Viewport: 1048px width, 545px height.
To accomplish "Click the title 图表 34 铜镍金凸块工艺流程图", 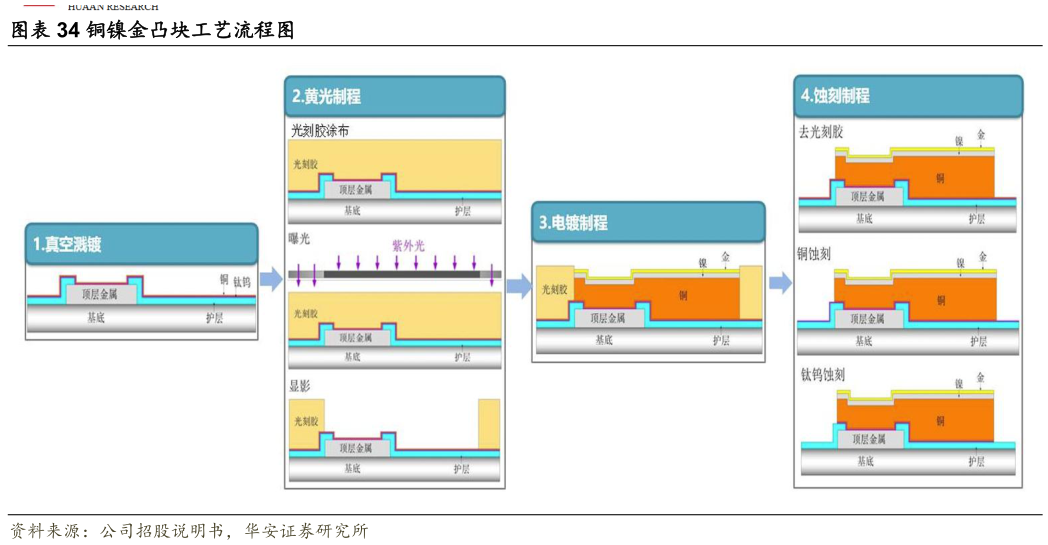I will [152, 30].
